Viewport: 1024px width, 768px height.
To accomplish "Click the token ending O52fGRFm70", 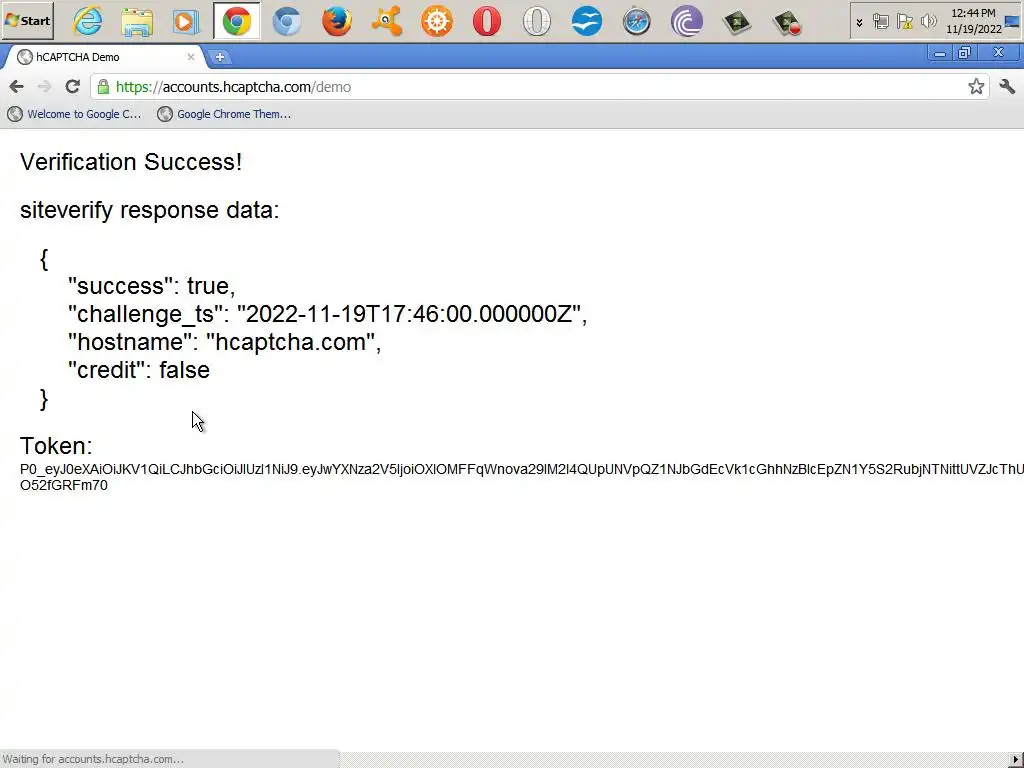I will (64, 485).
